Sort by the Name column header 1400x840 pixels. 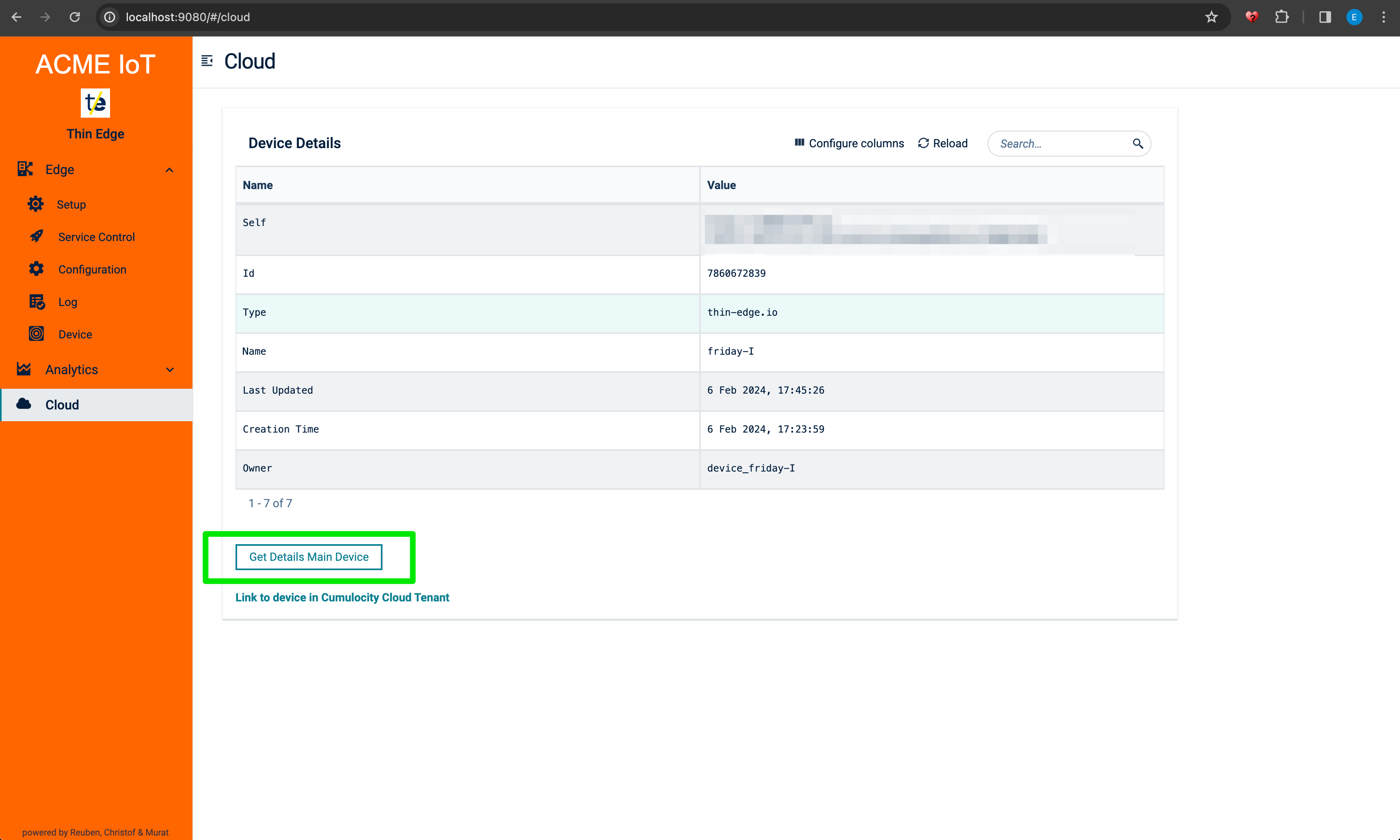click(x=258, y=185)
